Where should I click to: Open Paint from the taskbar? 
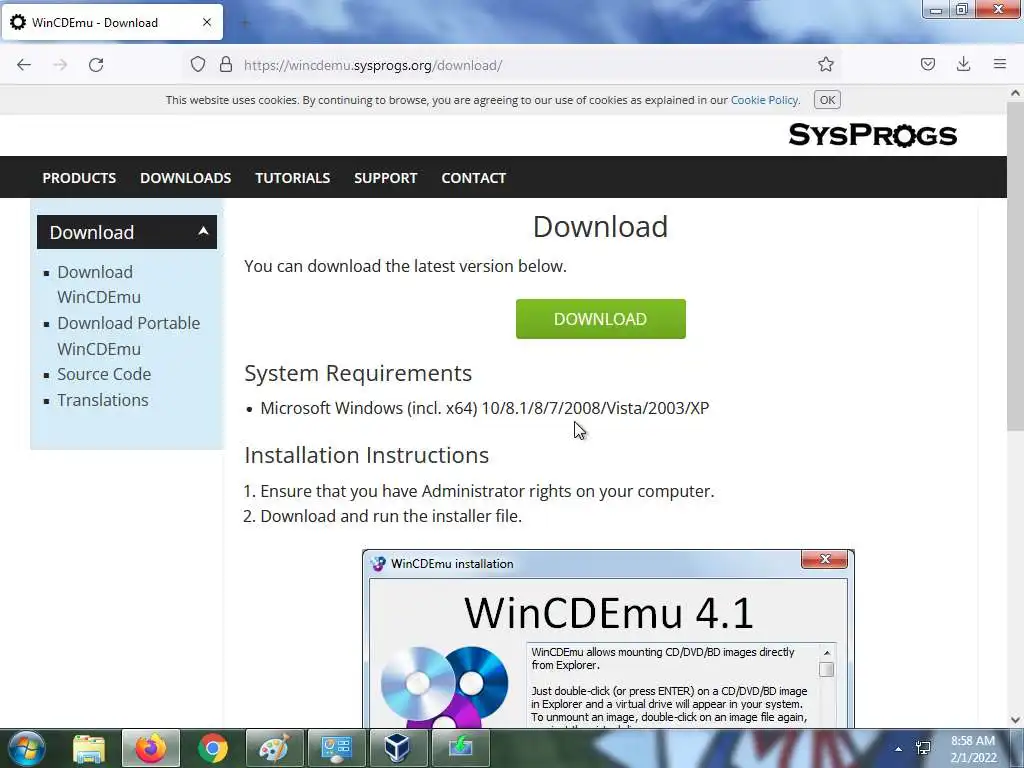(x=274, y=748)
